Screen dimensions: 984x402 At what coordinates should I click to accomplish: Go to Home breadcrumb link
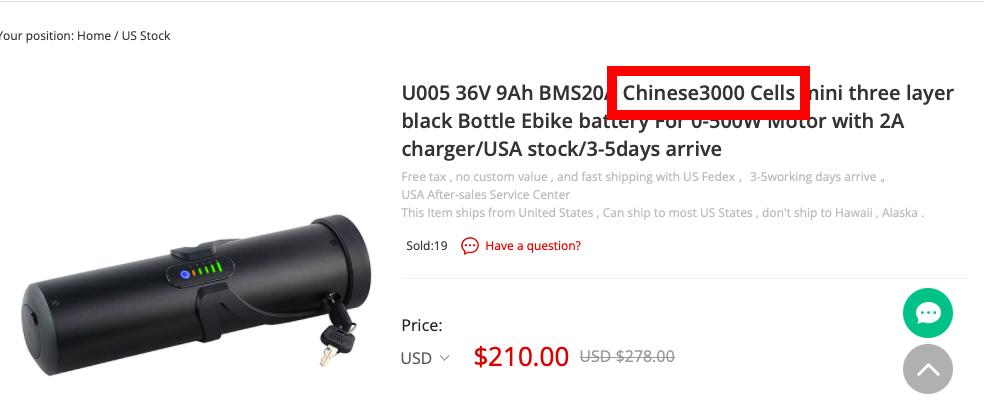point(94,36)
